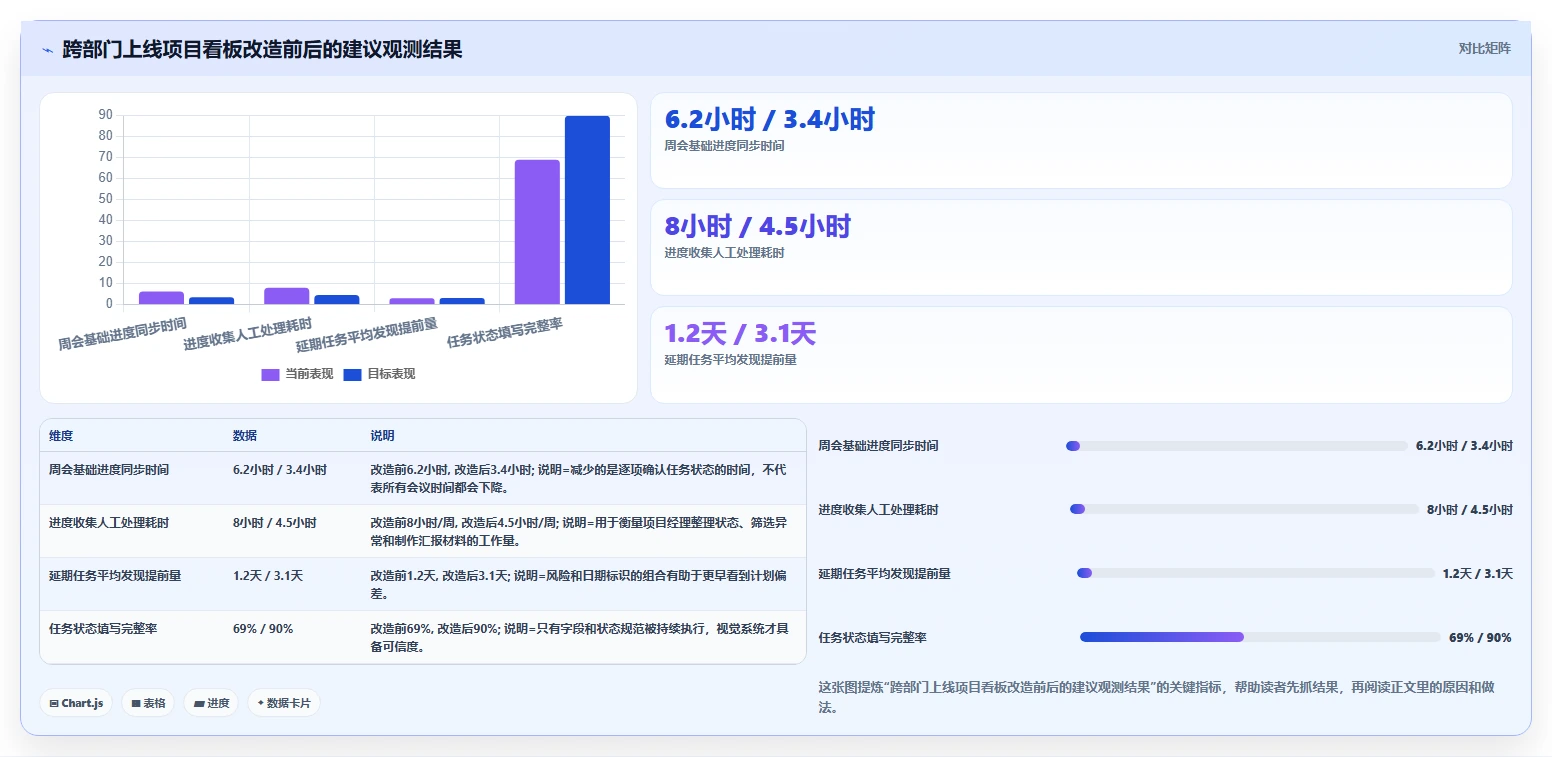Image resolution: width=1552 pixels, height=757 pixels.
Task: Select the 数据卡片 chip
Action: pos(284,703)
